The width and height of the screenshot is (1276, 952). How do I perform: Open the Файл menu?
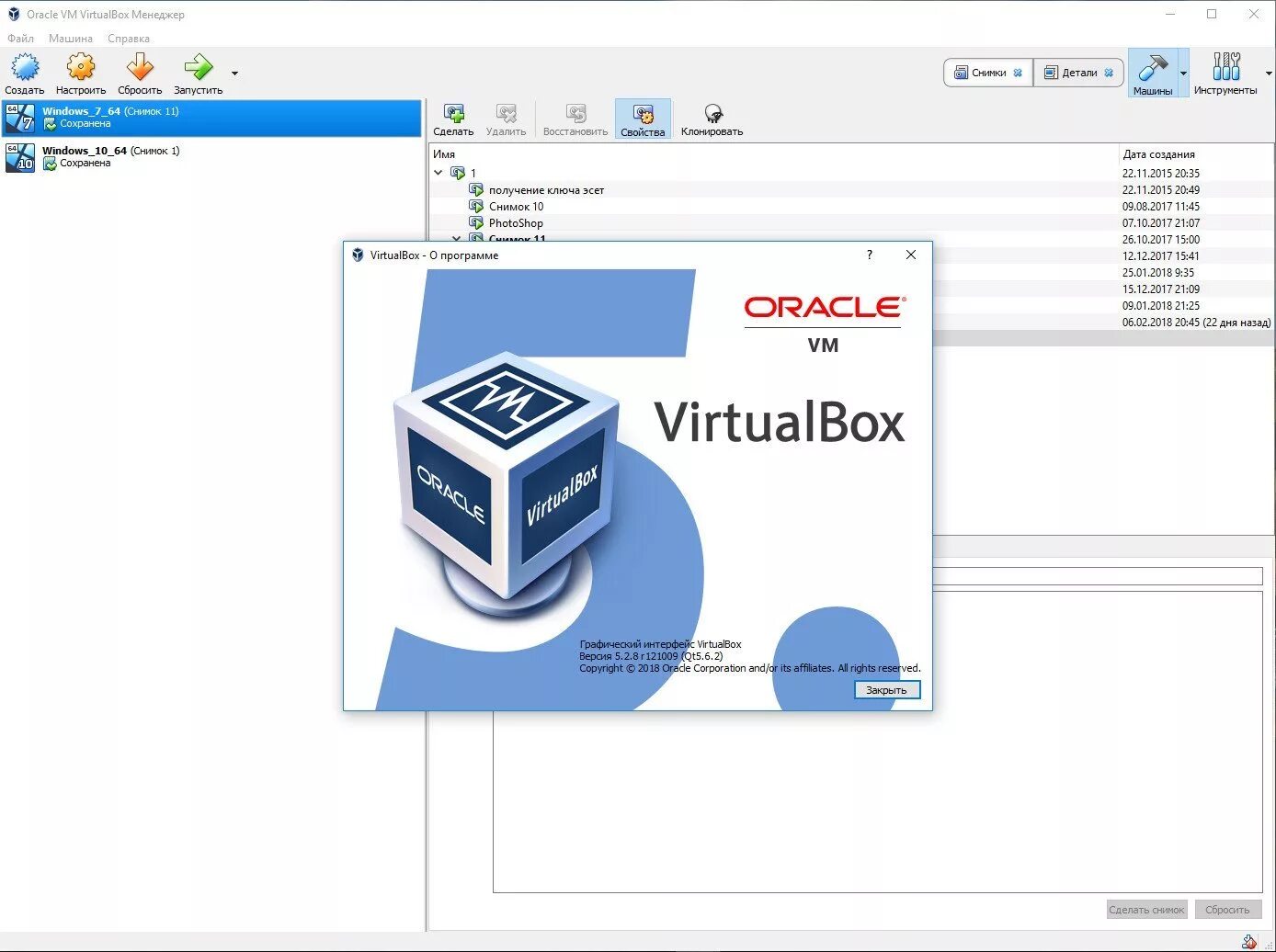pos(20,39)
